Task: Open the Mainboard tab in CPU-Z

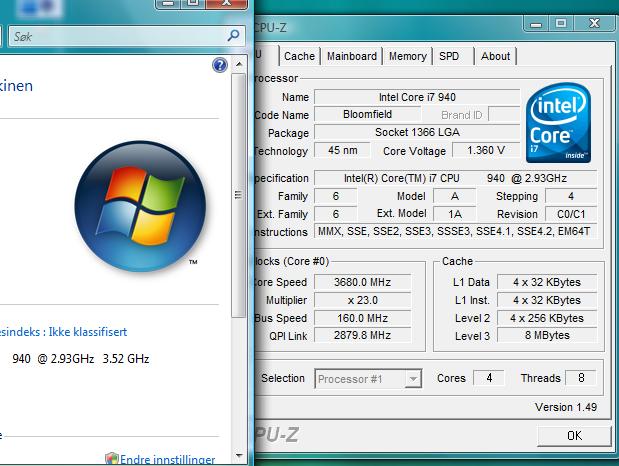Action: click(x=352, y=56)
